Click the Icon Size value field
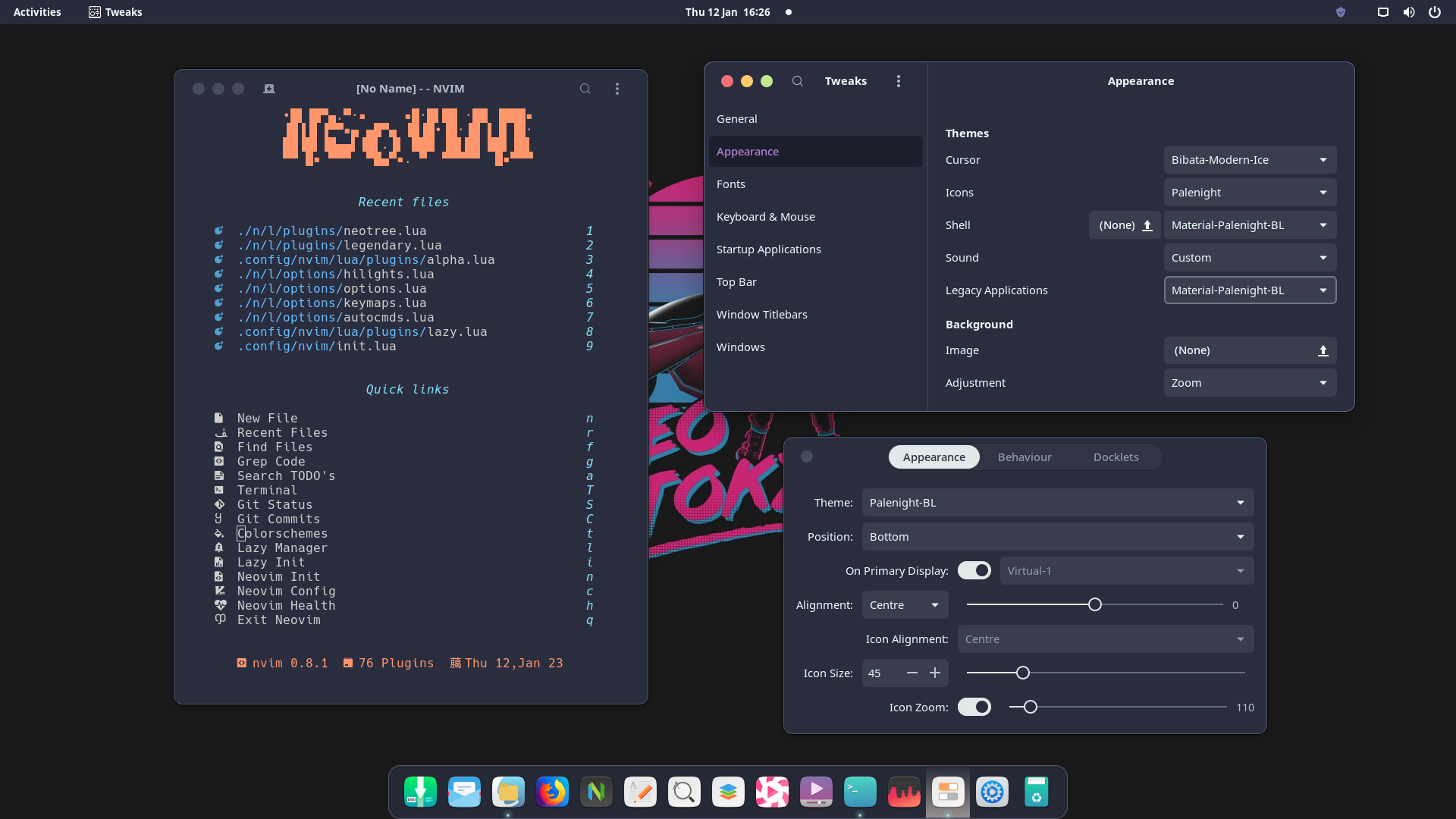The height and width of the screenshot is (819, 1456). (882, 673)
